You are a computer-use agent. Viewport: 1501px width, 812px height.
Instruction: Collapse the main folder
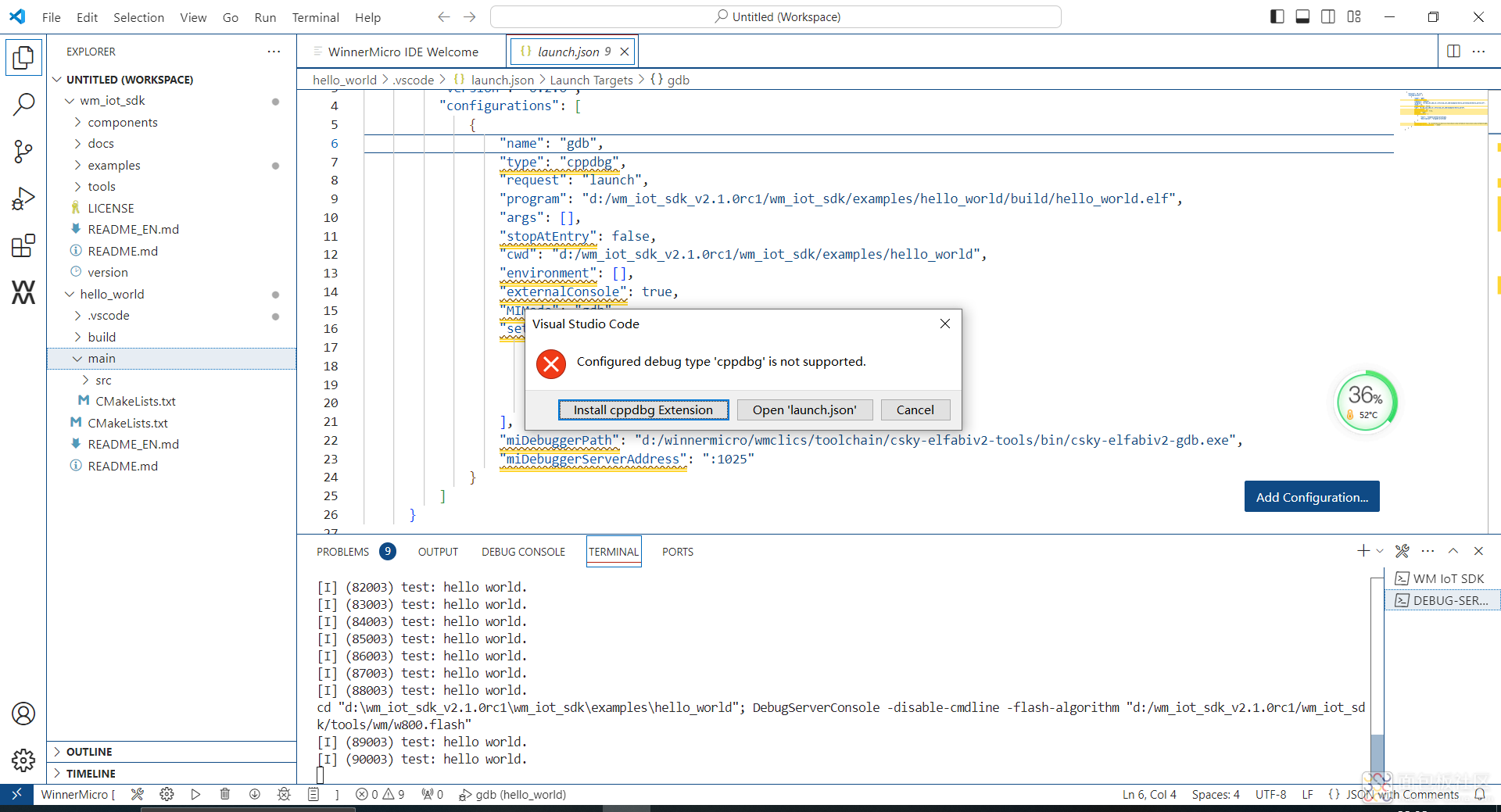[171, 359]
